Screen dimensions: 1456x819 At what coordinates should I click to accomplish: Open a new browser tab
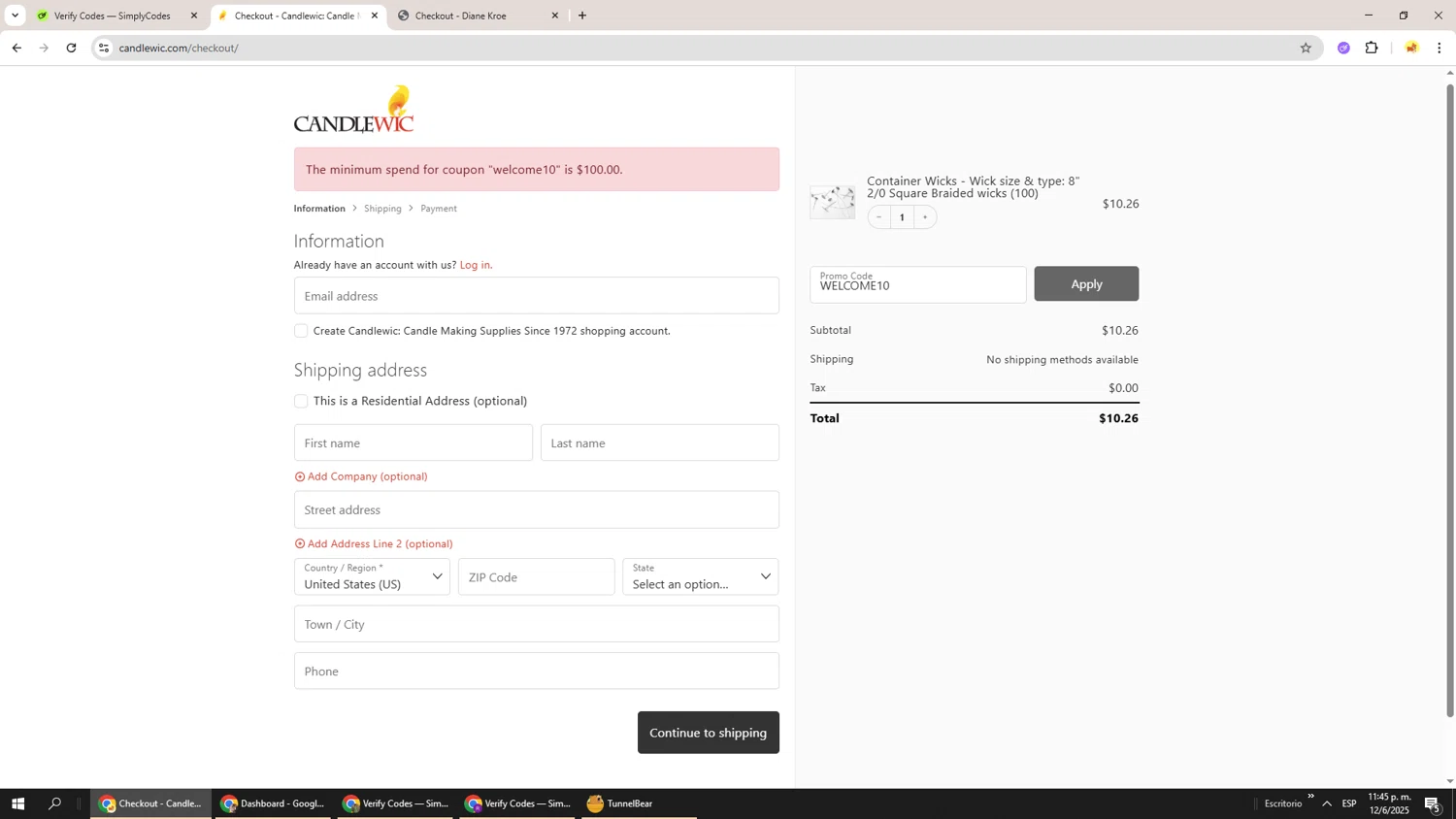click(x=581, y=16)
